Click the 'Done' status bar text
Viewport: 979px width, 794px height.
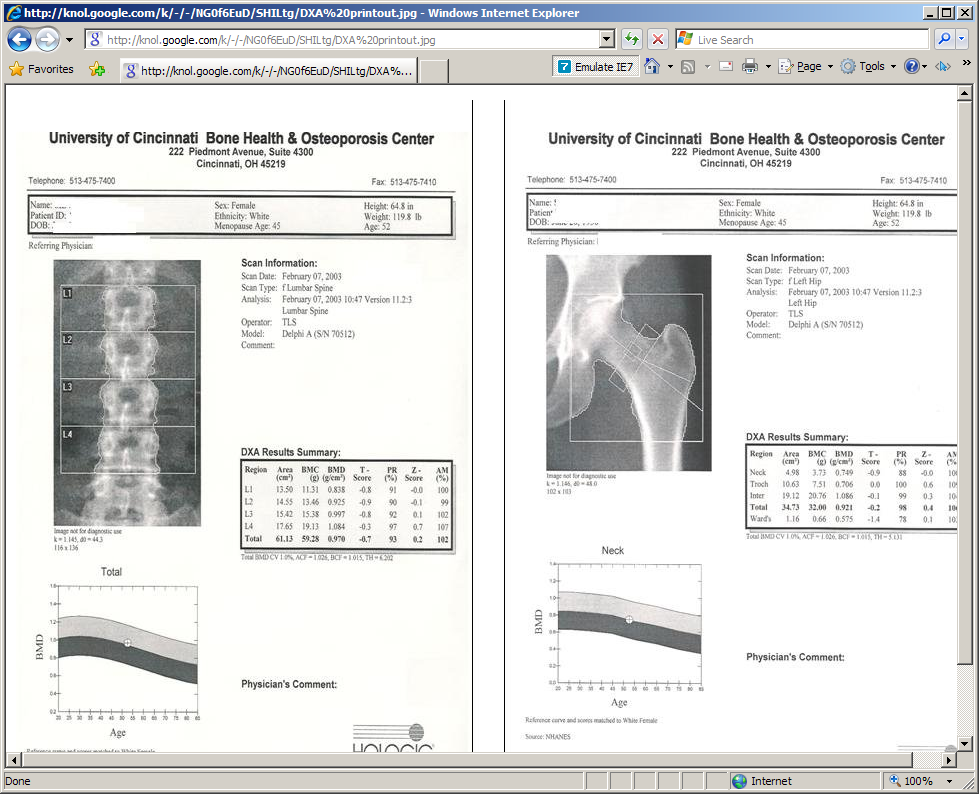pyautogui.click(x=17, y=781)
